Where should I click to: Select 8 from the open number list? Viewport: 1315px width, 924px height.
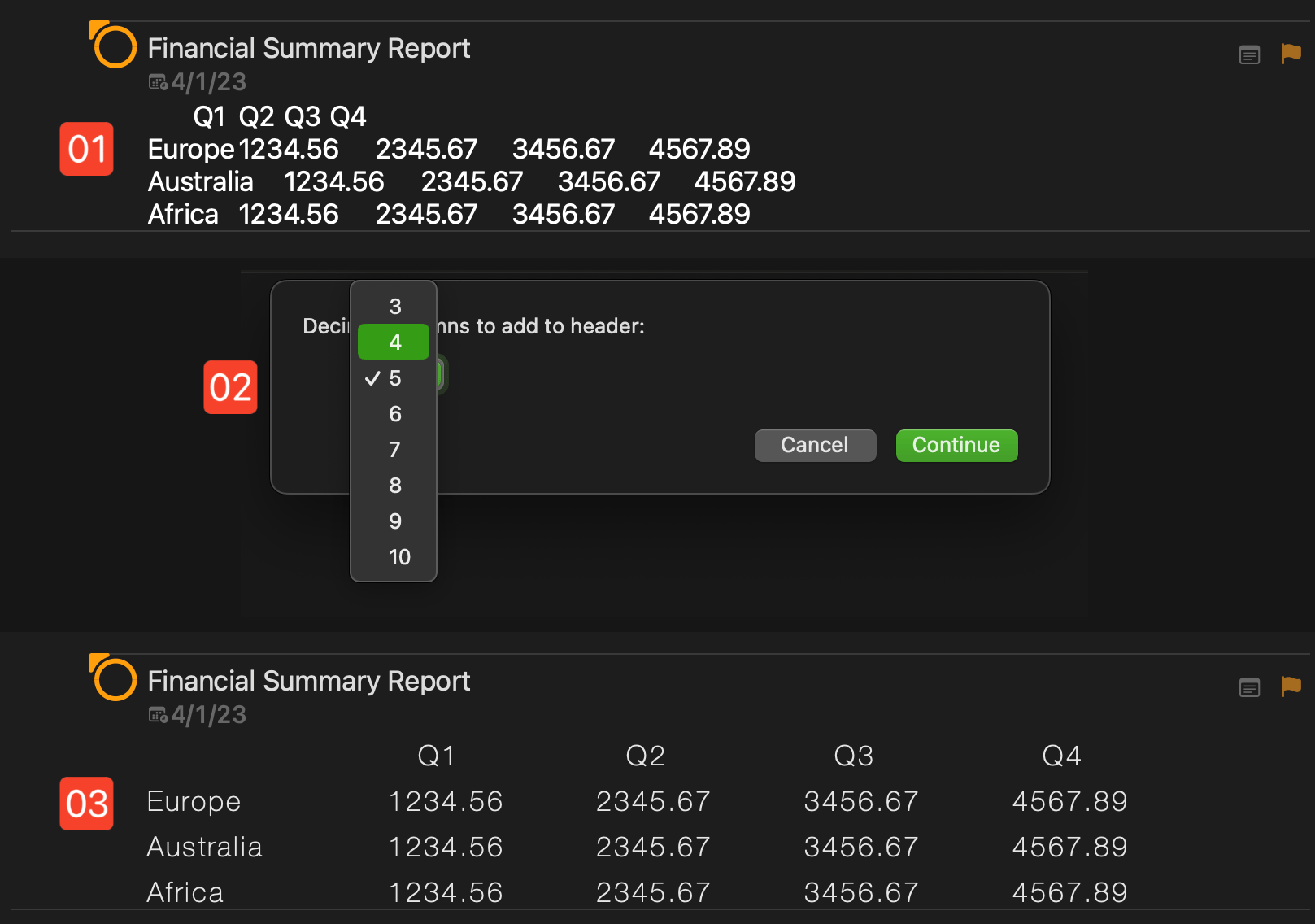(x=394, y=486)
